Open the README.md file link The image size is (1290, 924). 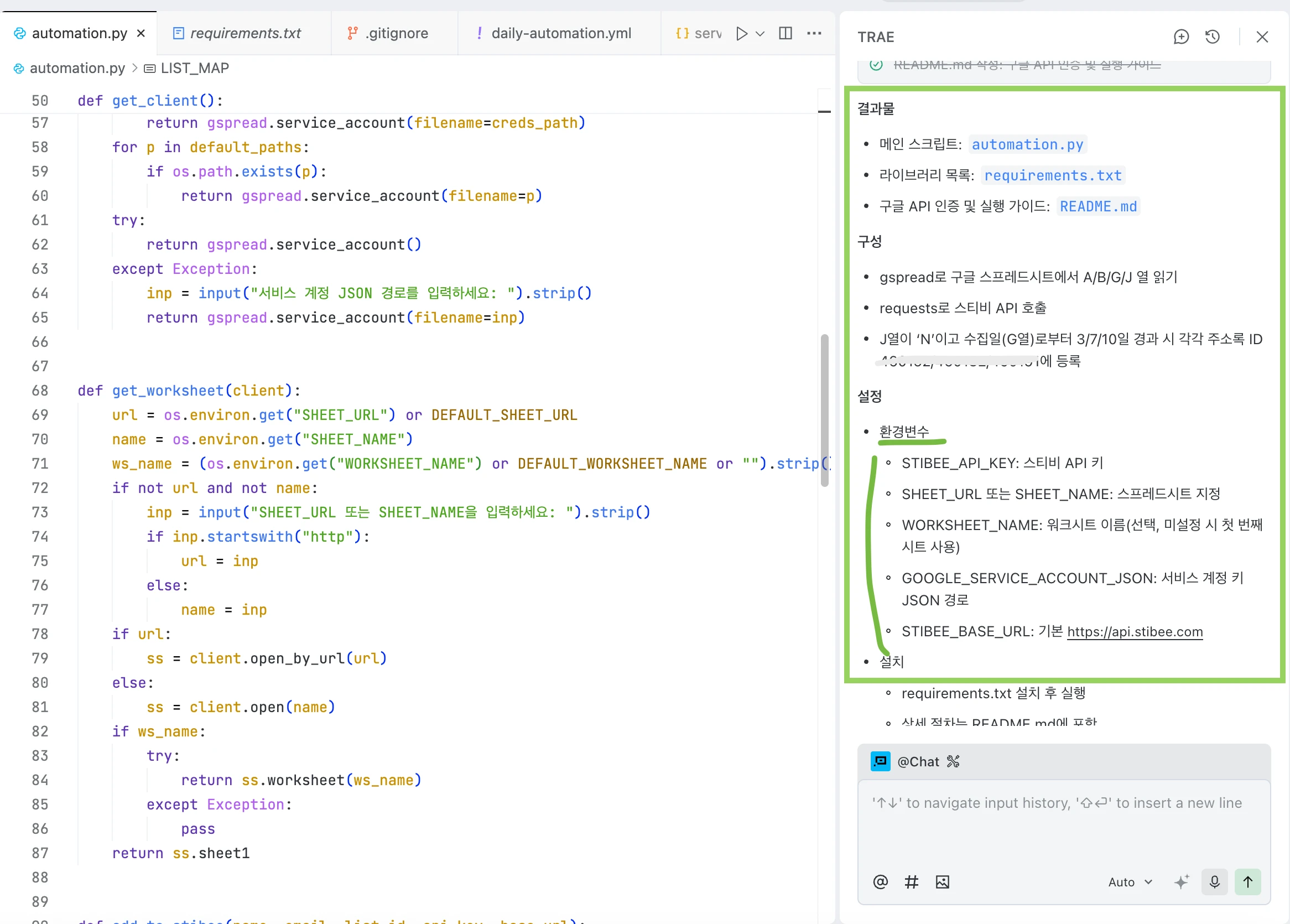pos(1097,206)
